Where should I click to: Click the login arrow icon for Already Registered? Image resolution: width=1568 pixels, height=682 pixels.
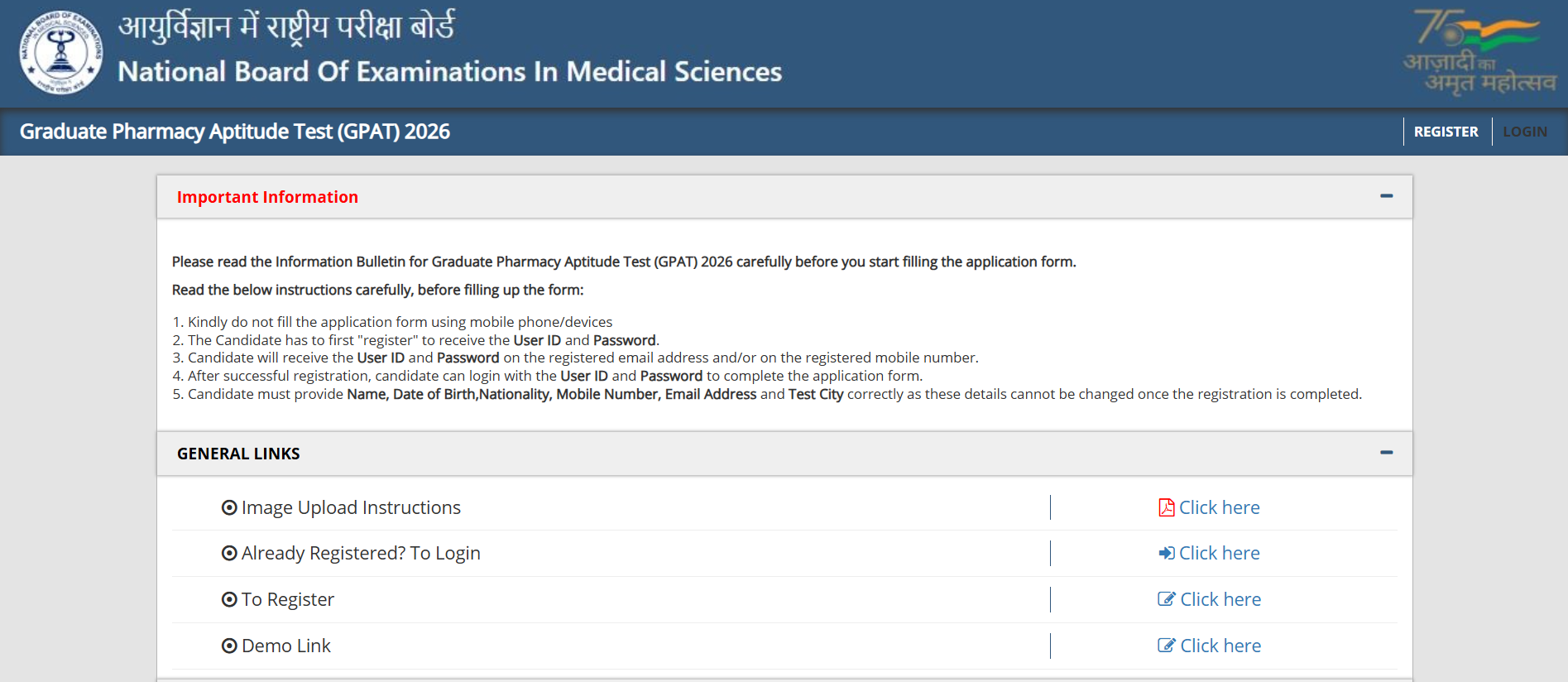[x=1166, y=553]
